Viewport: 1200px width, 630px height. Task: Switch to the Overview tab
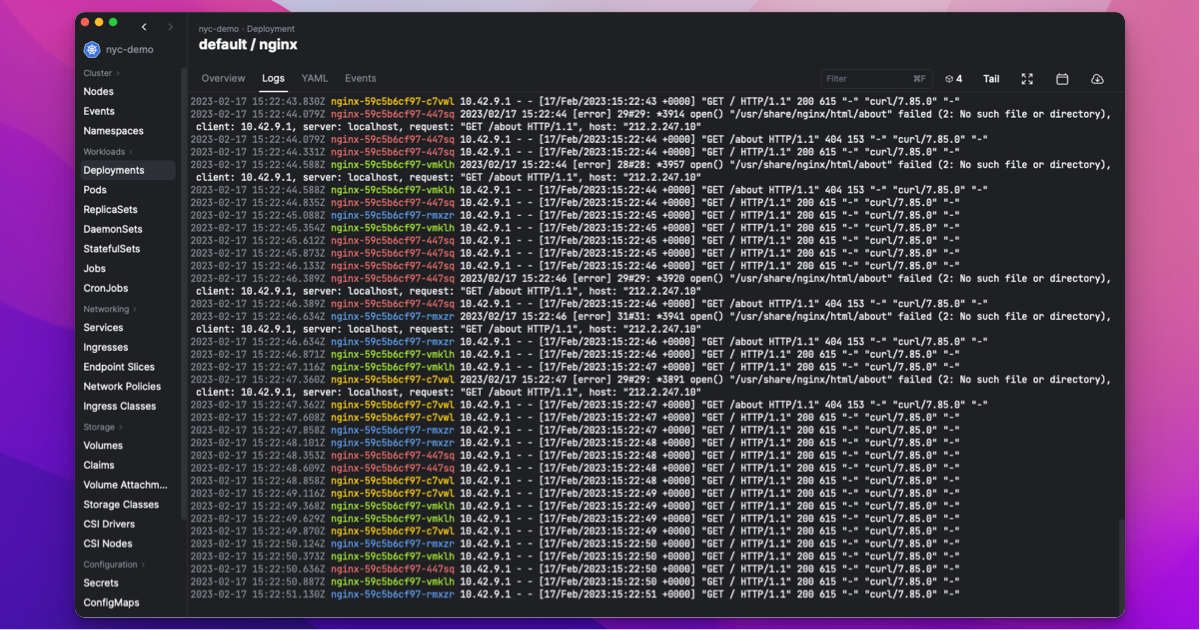(223, 78)
